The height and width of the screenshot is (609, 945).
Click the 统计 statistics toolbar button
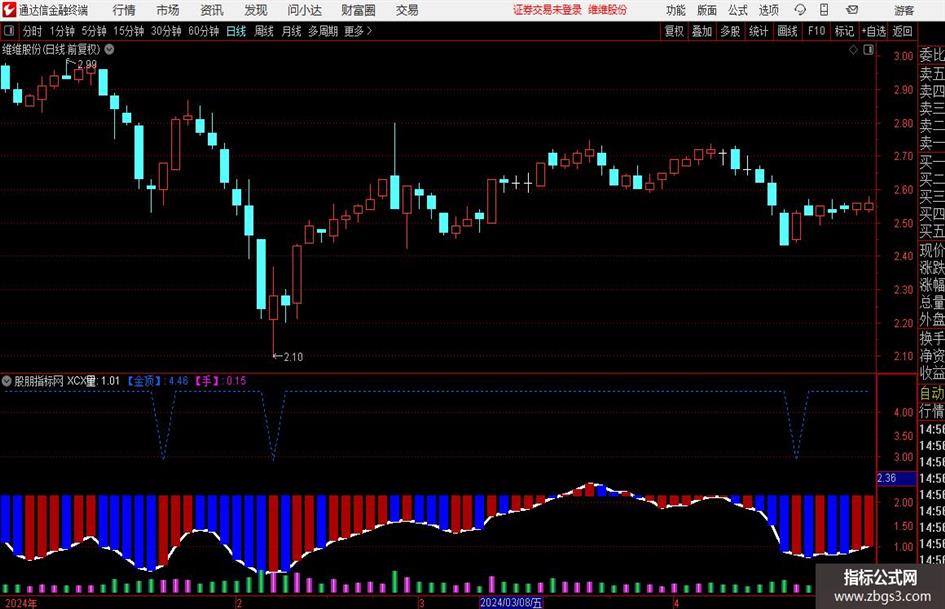pyautogui.click(x=758, y=31)
